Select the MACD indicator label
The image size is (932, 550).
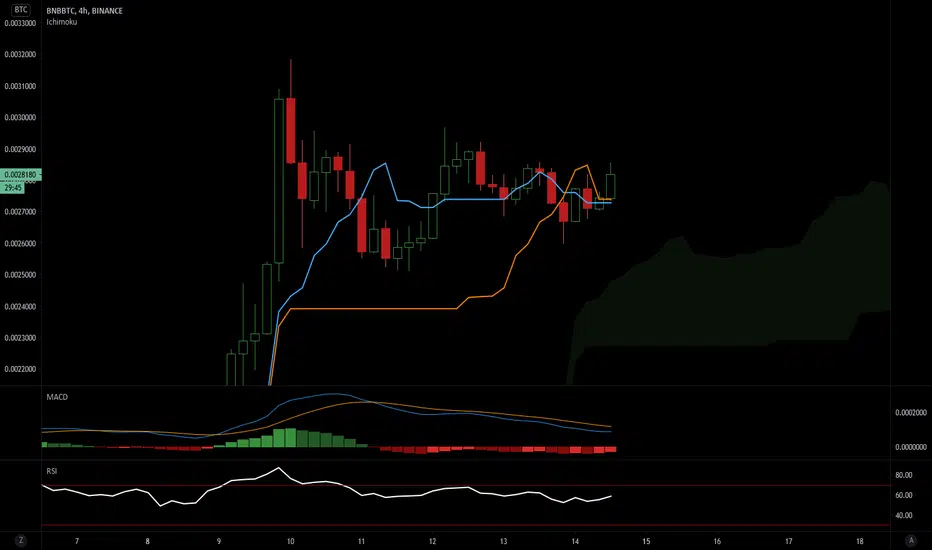(57, 397)
